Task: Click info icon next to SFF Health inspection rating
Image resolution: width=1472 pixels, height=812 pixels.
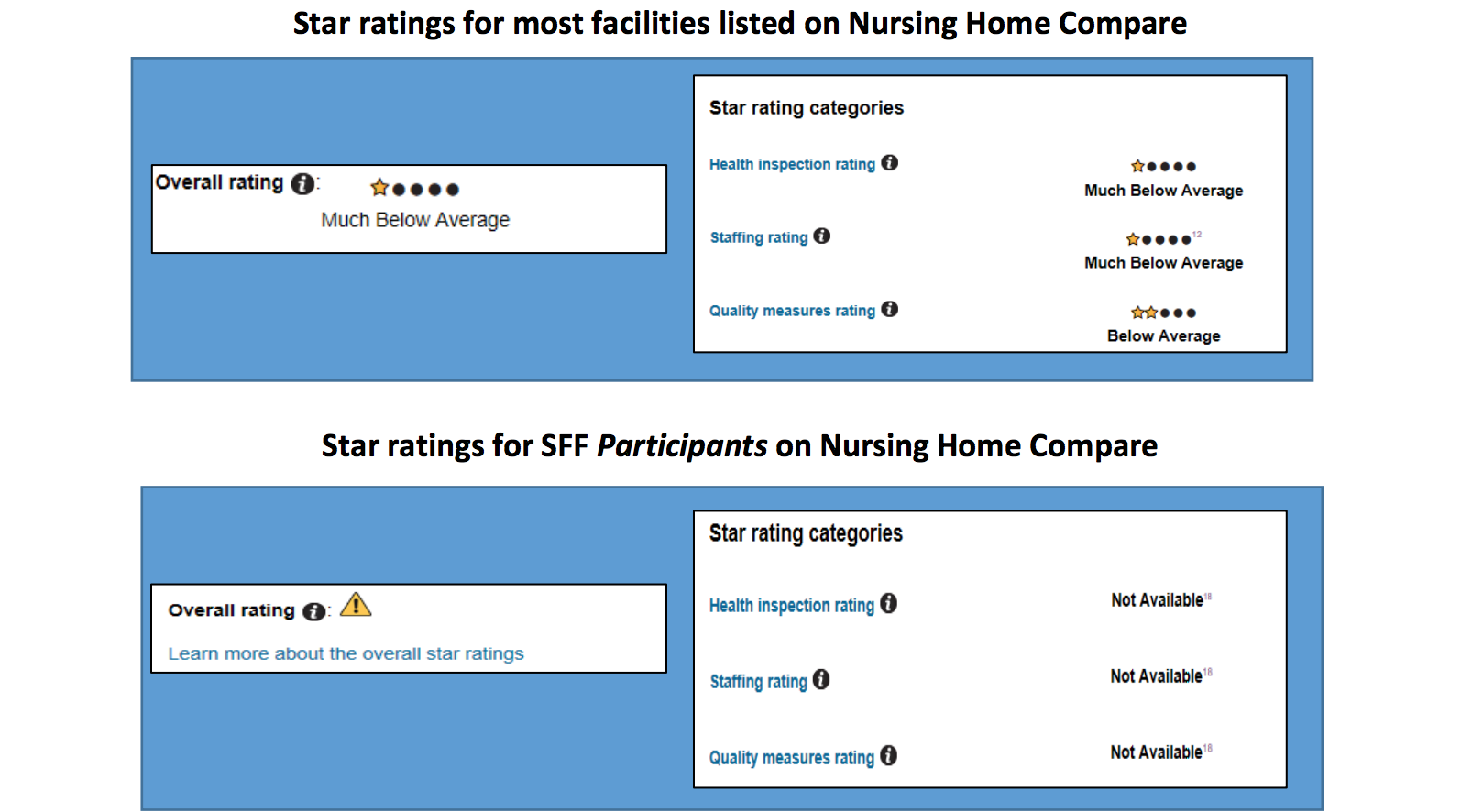Action: point(889,603)
